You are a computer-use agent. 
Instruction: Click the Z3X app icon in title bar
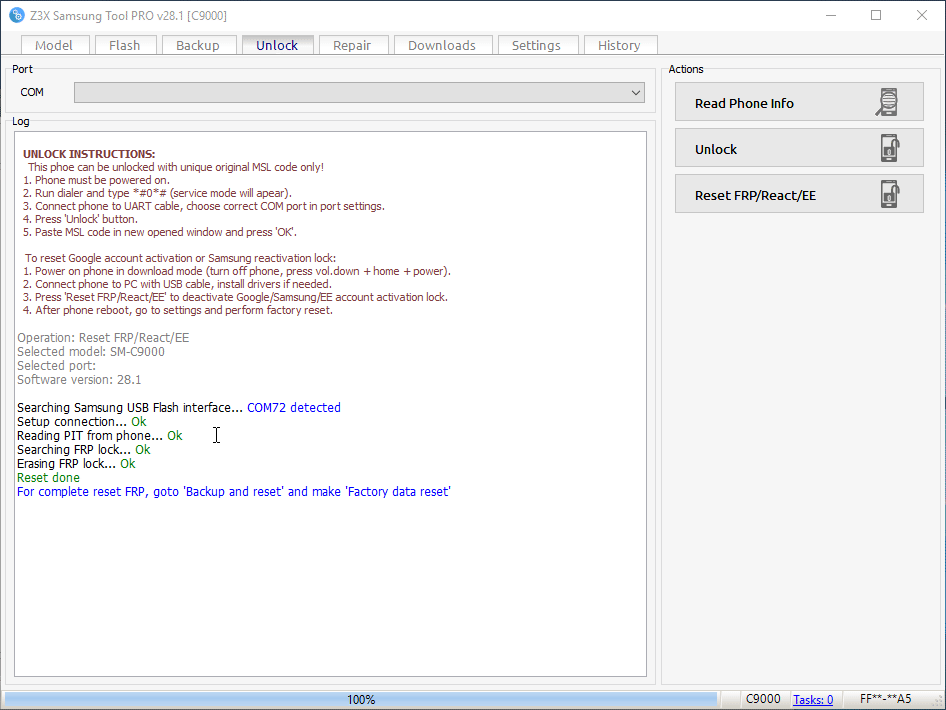point(16,15)
